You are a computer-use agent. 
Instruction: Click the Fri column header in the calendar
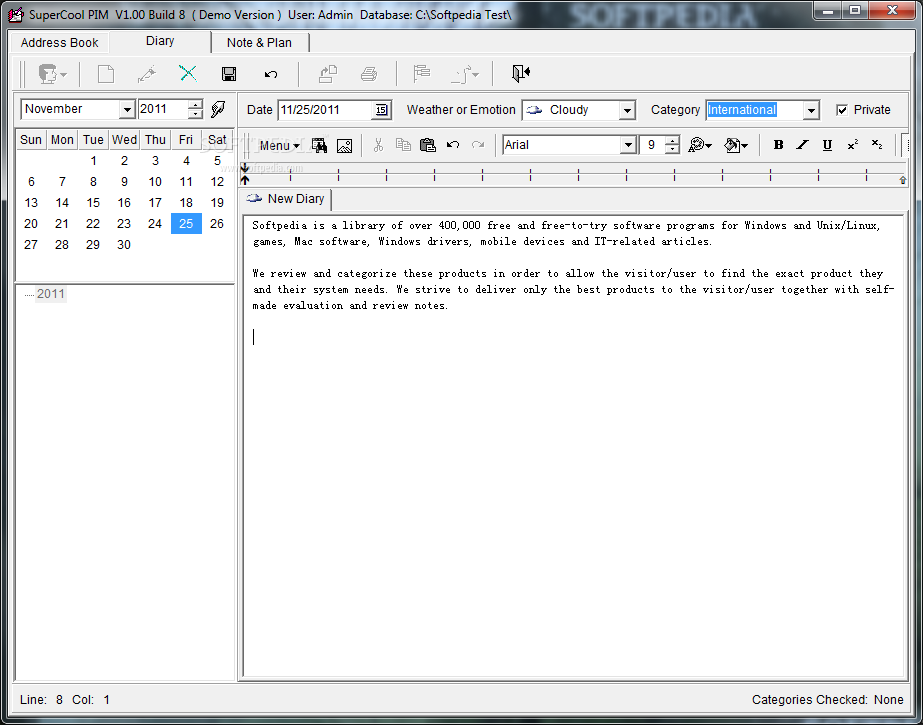click(186, 139)
